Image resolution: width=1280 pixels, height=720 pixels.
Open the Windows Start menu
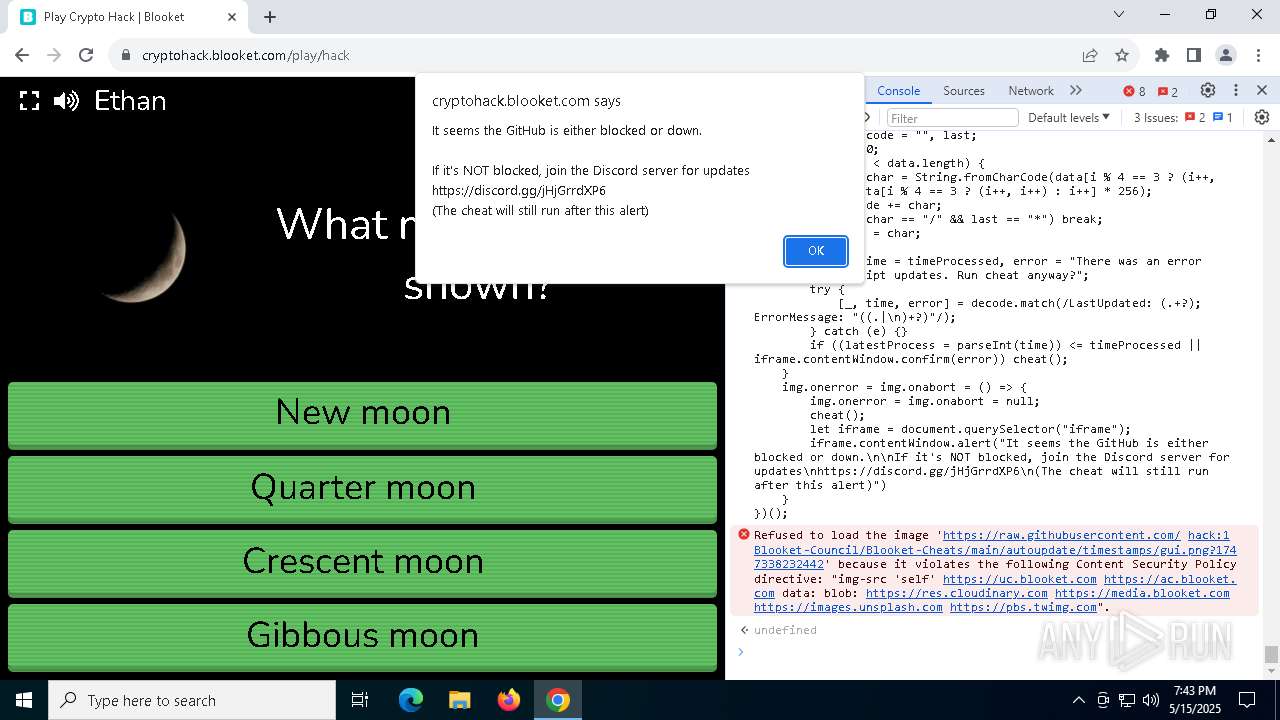(24, 700)
